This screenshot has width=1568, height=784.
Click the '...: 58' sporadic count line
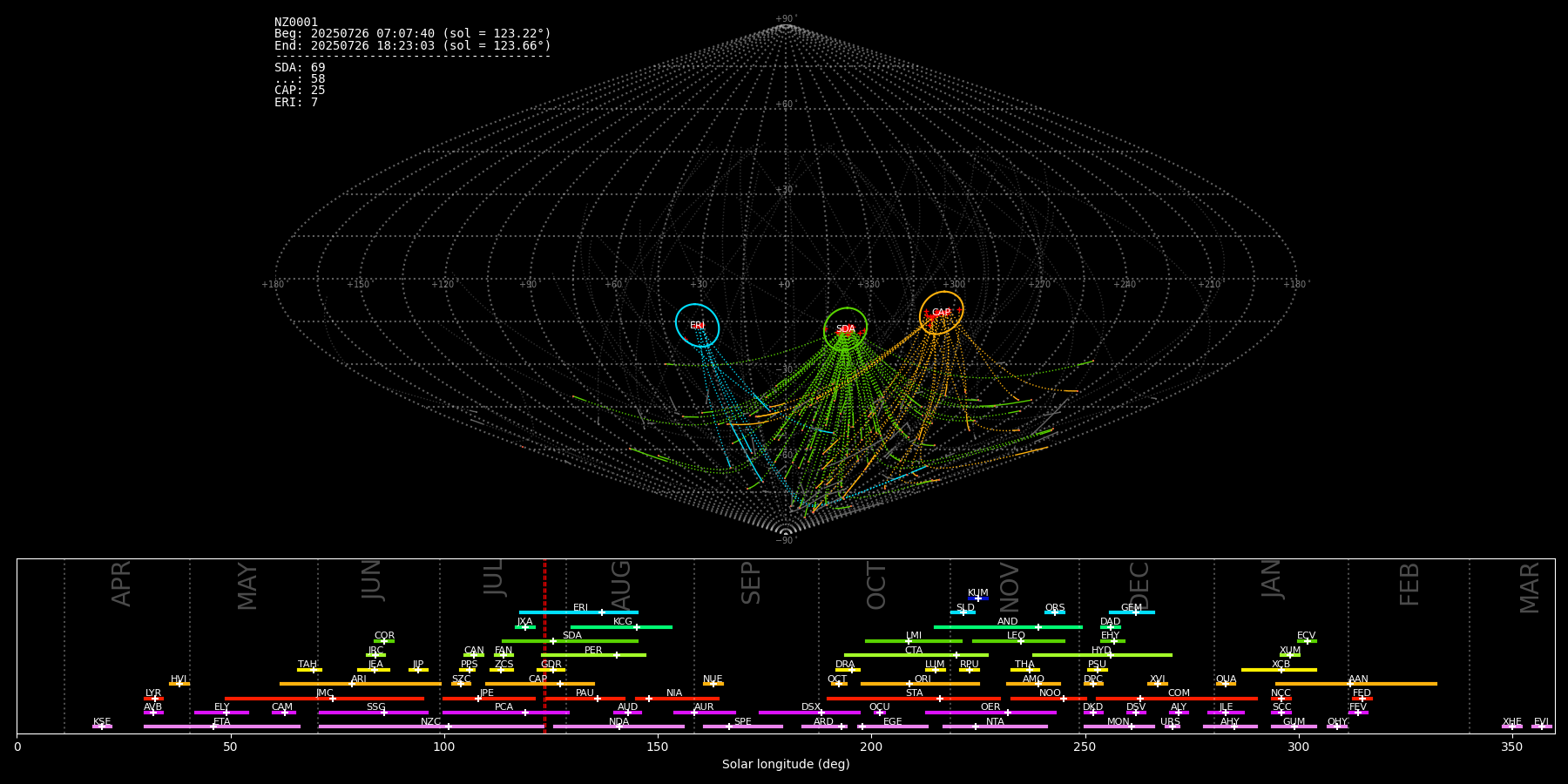tap(300, 79)
